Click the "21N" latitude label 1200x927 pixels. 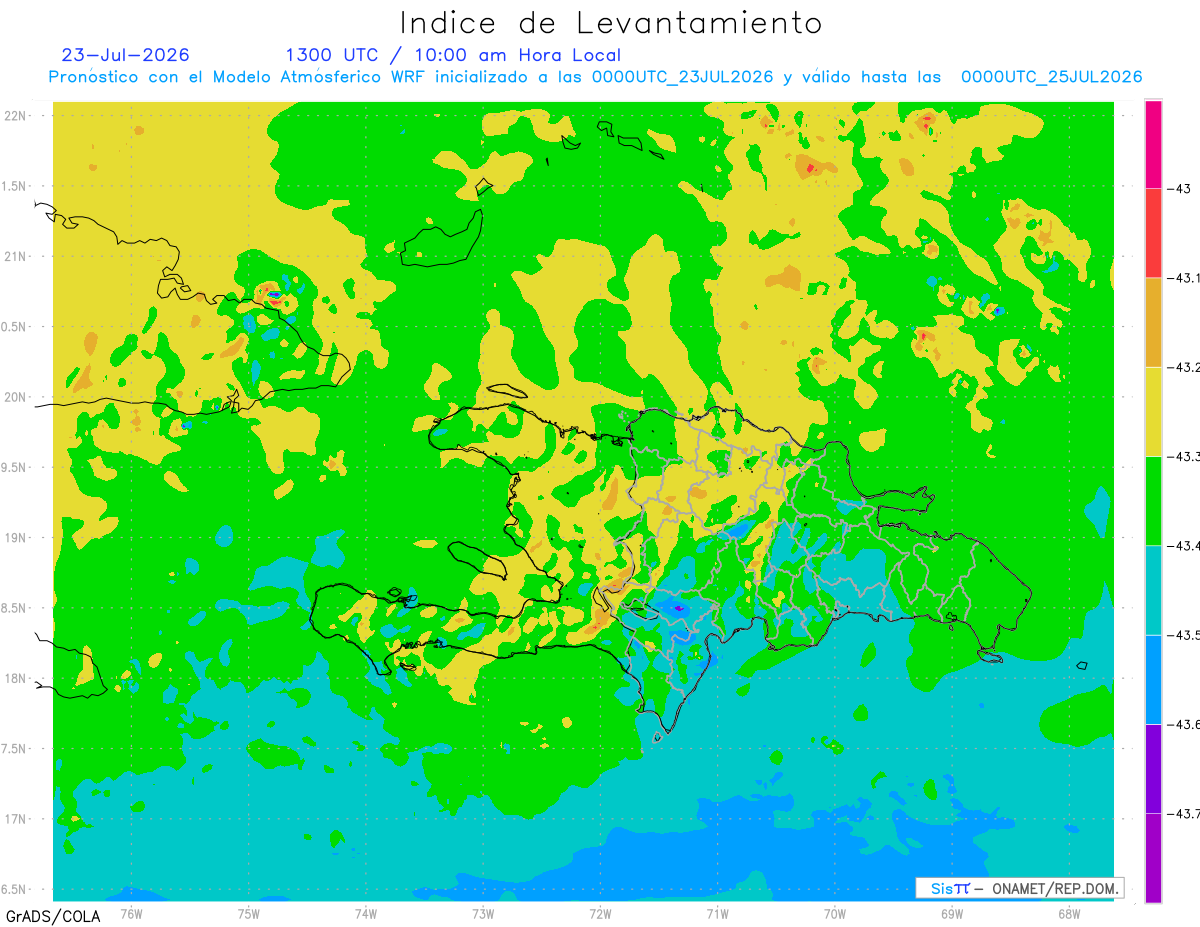tap(16, 256)
